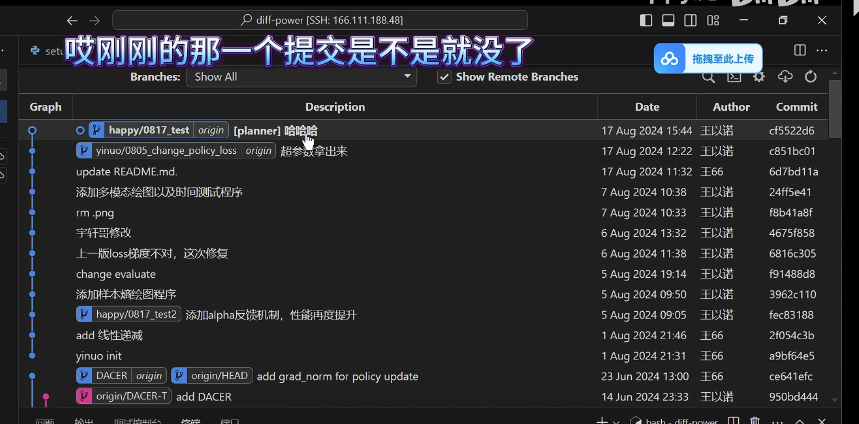Select commit 'change evaluate'
The width and height of the screenshot is (859, 424).
click(x=116, y=274)
